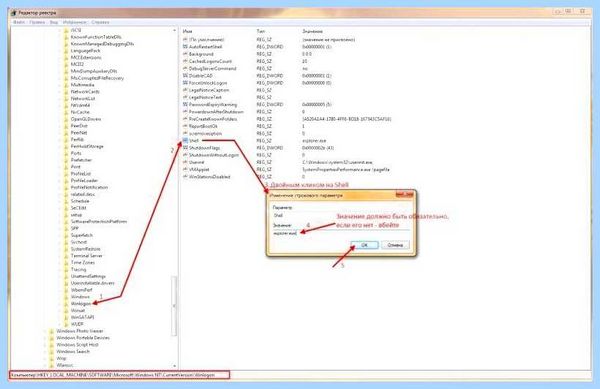
Task: Click the DWORD icon beside AutoRestartShell
Action: tap(185, 47)
